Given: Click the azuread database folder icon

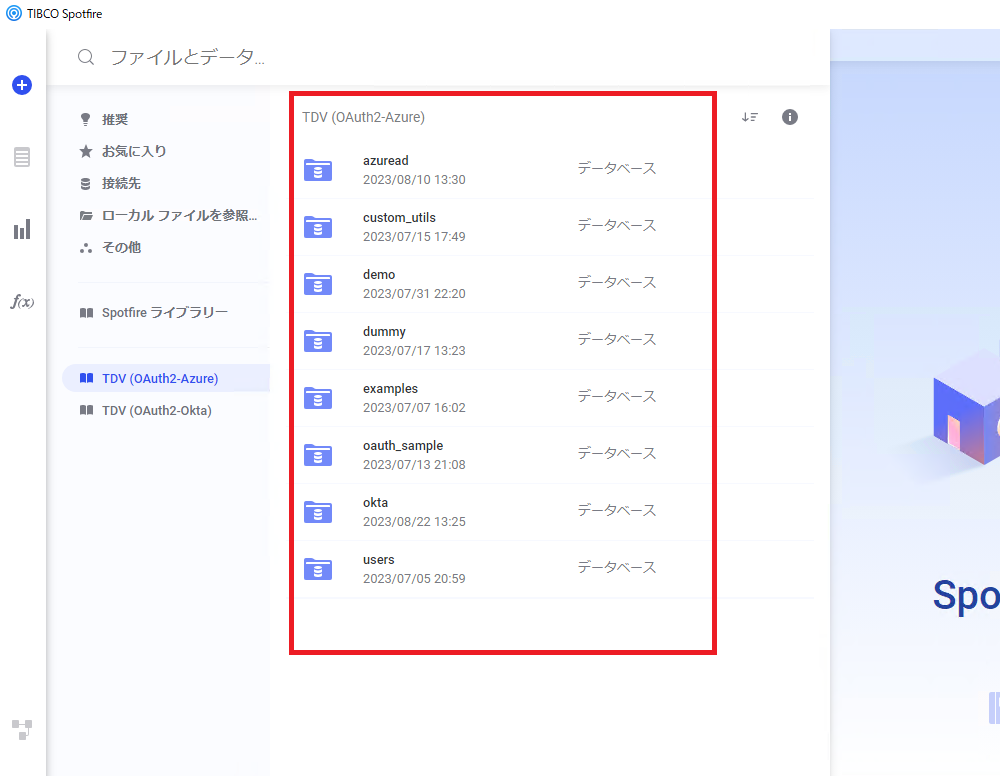Looking at the screenshot, I should tap(318, 170).
